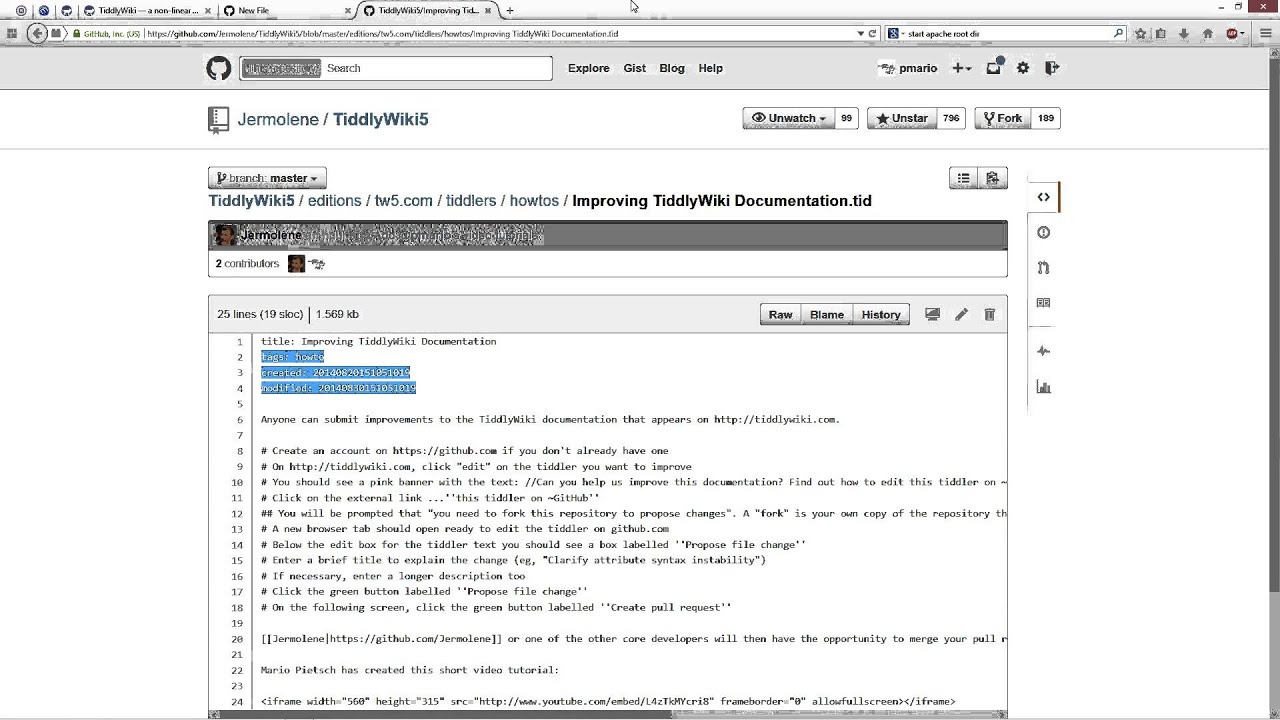Open the Explore menu item

(588, 68)
